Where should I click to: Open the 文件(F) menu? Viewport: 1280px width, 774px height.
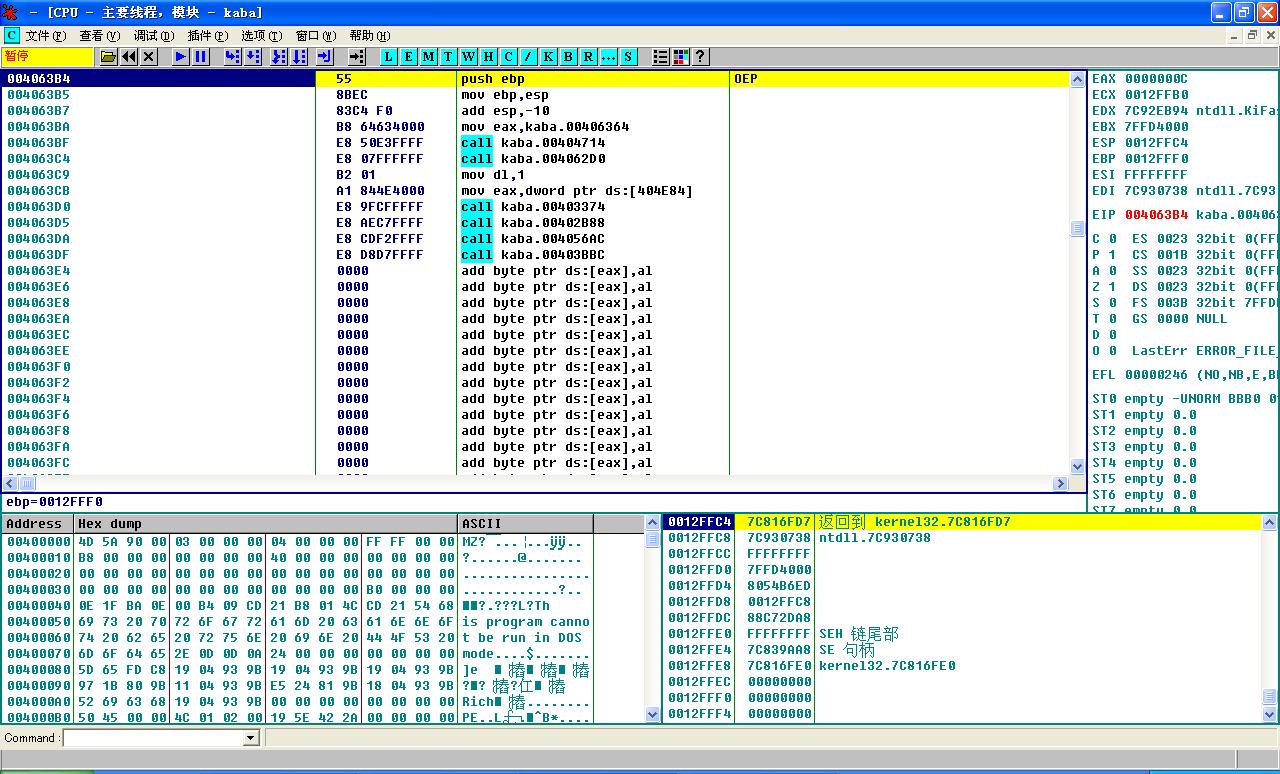[45, 35]
